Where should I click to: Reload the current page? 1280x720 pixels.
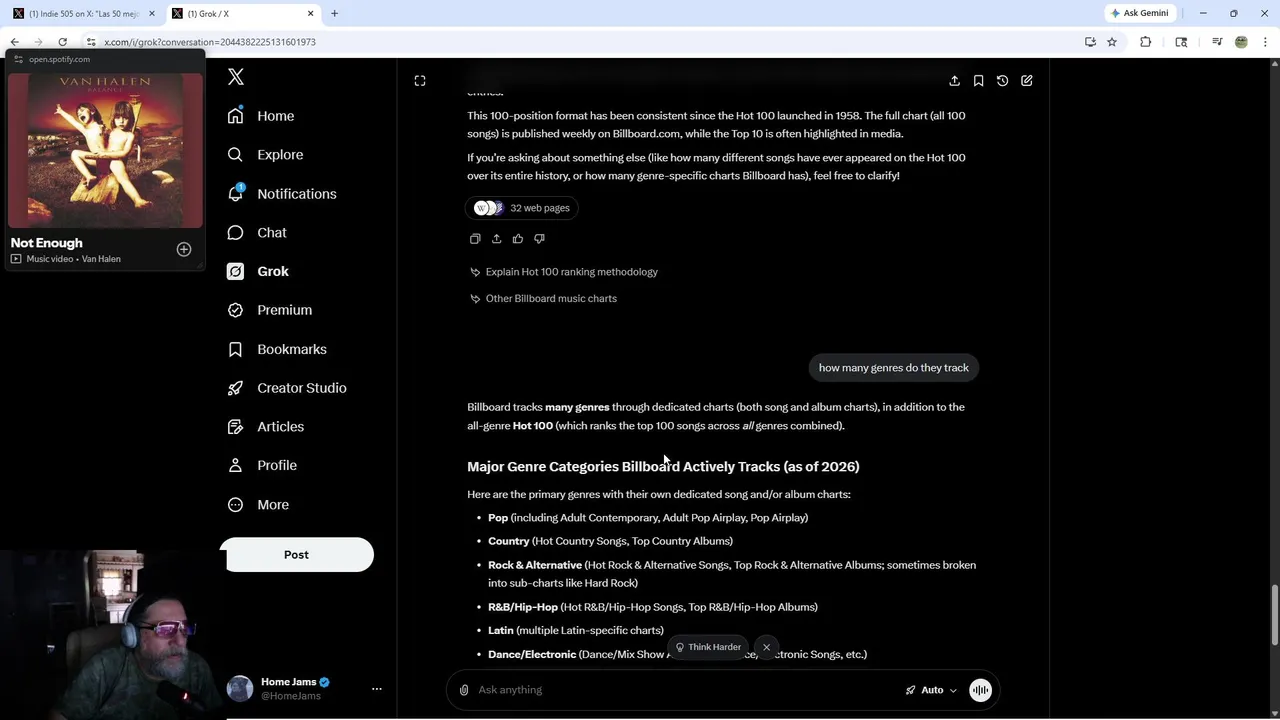coord(62,42)
